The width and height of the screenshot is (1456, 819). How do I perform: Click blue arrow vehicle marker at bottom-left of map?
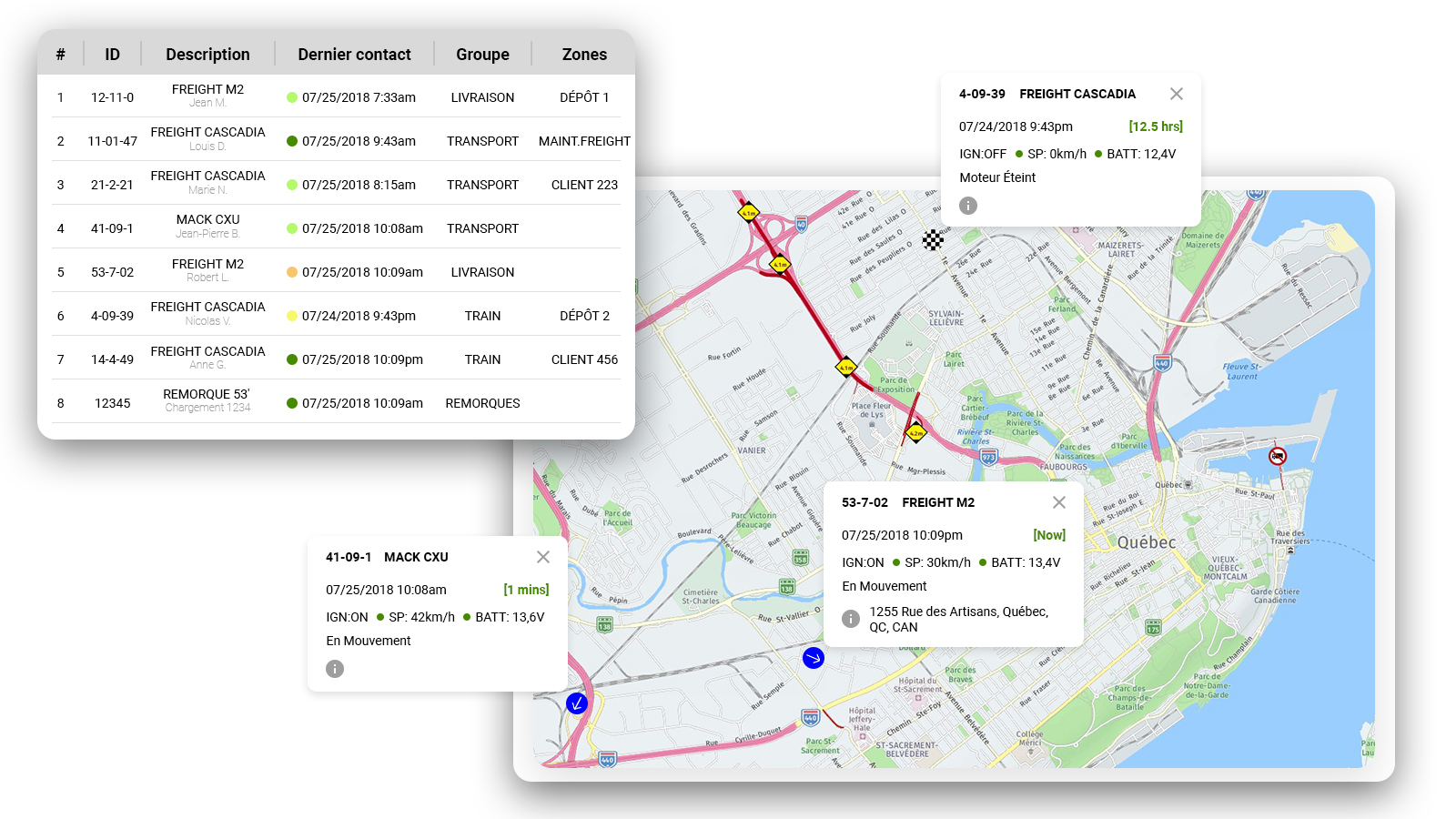point(577,703)
